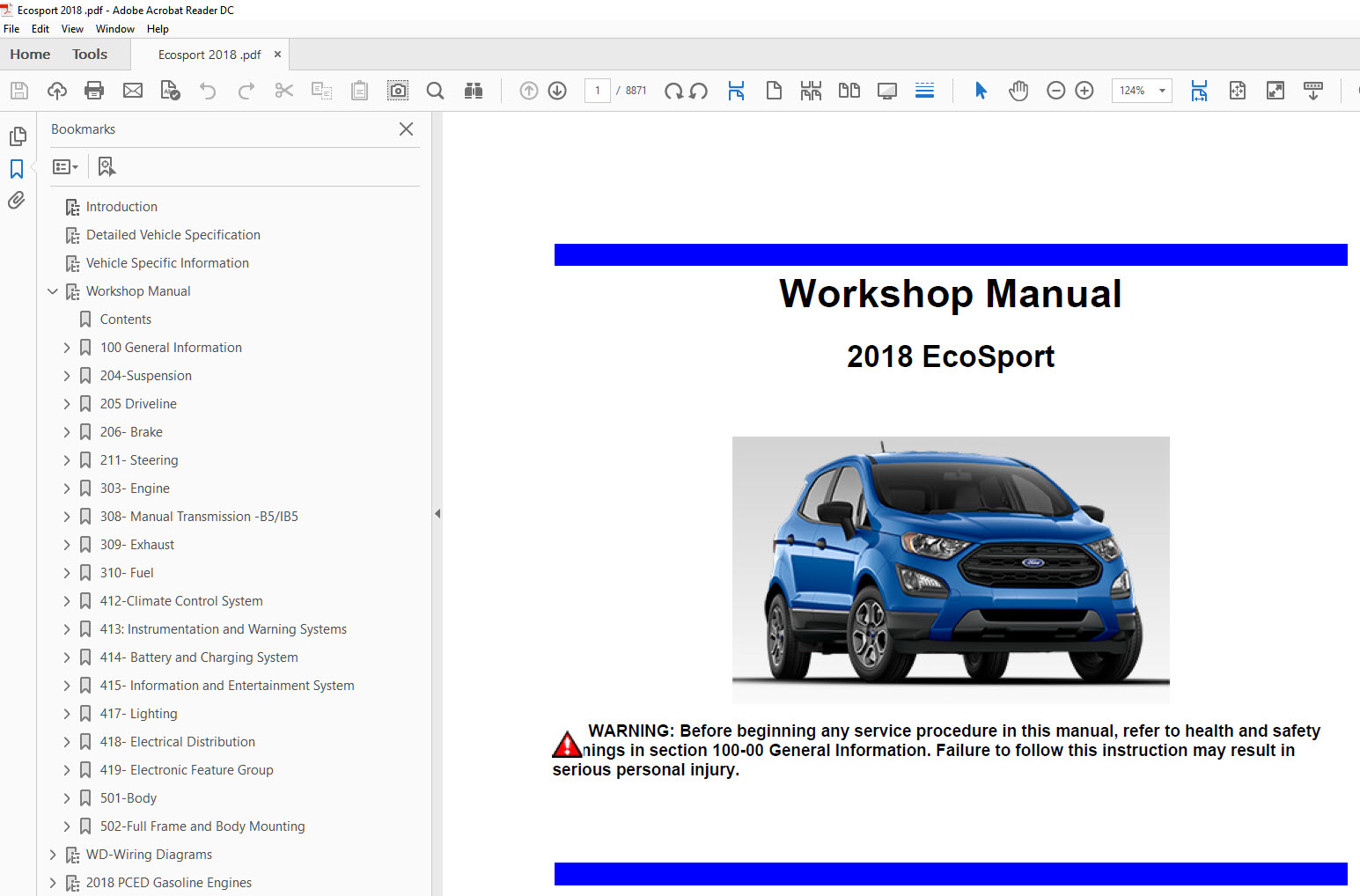The image size is (1360, 896).
Task: Click the Print file icon
Action: [94, 91]
